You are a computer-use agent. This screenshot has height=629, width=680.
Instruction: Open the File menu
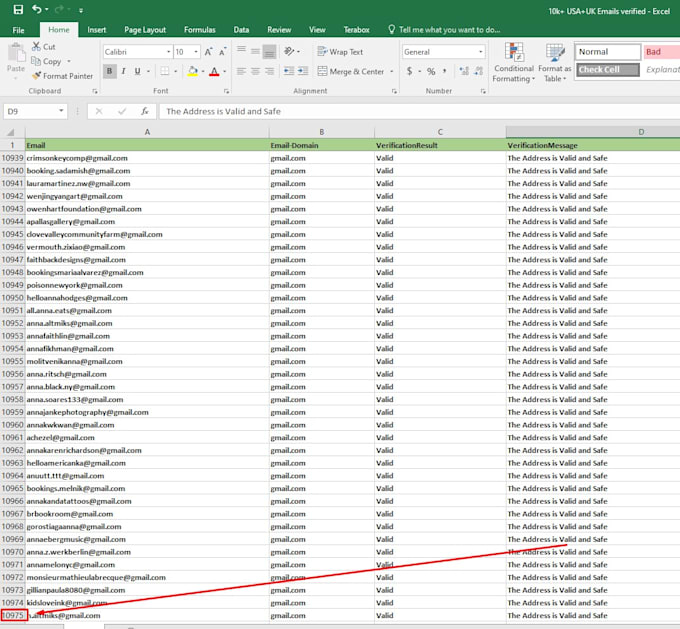pos(18,30)
